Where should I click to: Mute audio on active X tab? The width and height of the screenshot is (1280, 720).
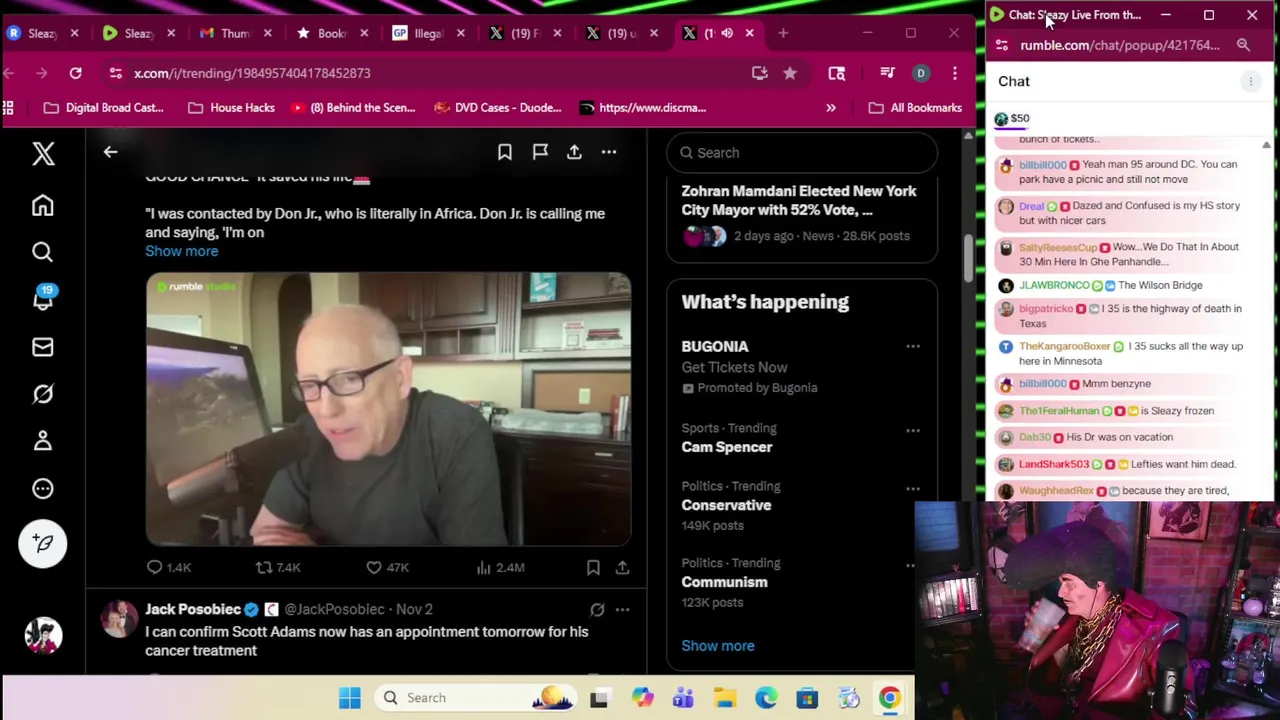point(727,33)
